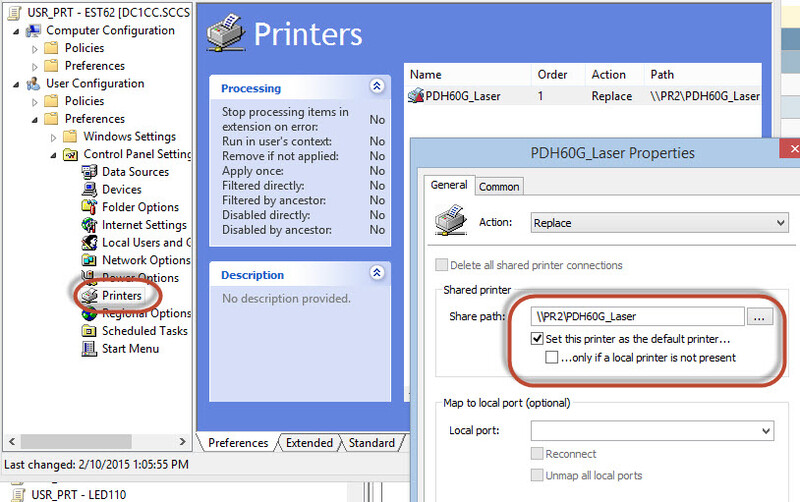The image size is (800, 502).
Task: Click the Windows Settings folder icon
Action: [x=70, y=136]
